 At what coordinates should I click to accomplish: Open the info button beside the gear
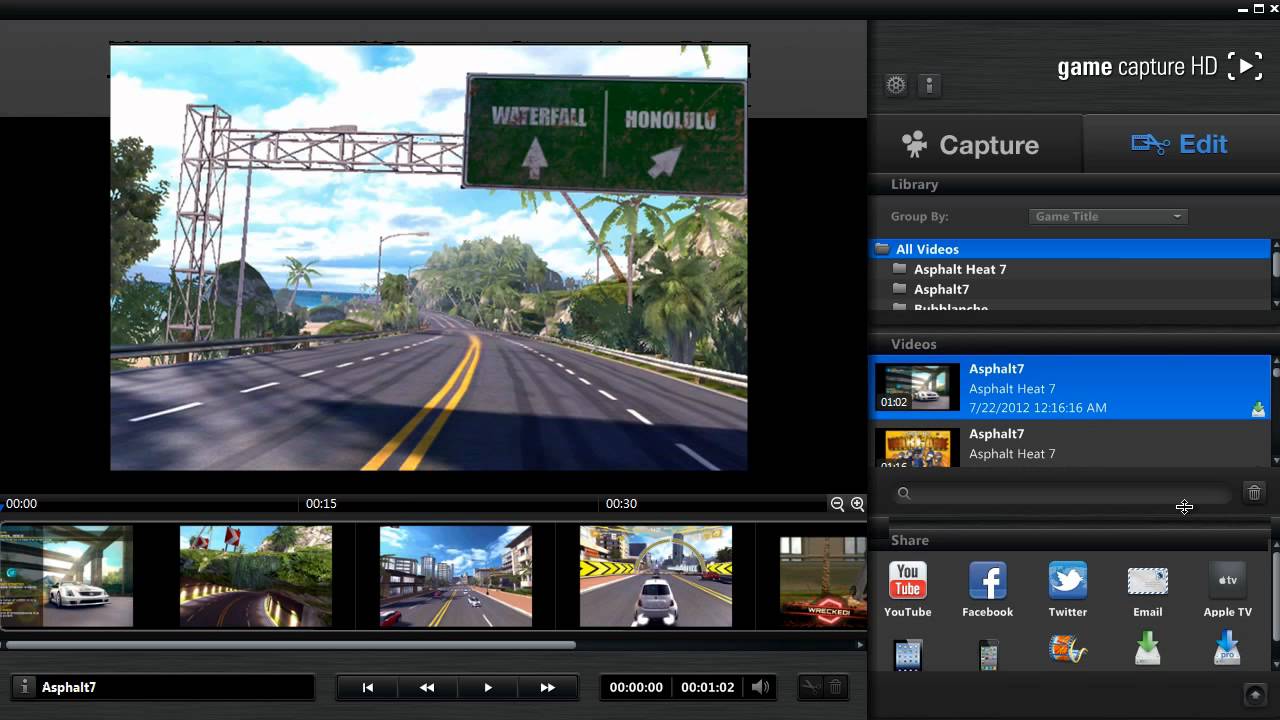[929, 85]
